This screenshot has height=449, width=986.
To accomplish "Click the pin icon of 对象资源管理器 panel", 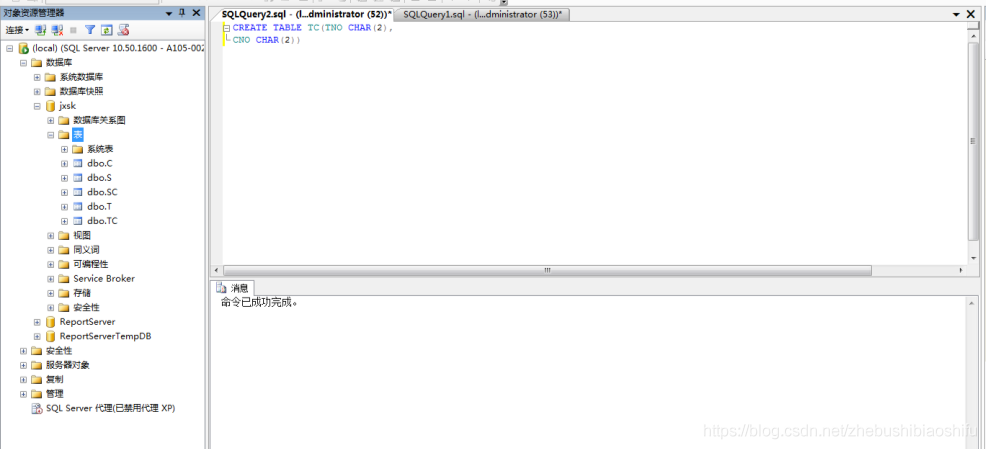I will [182, 13].
